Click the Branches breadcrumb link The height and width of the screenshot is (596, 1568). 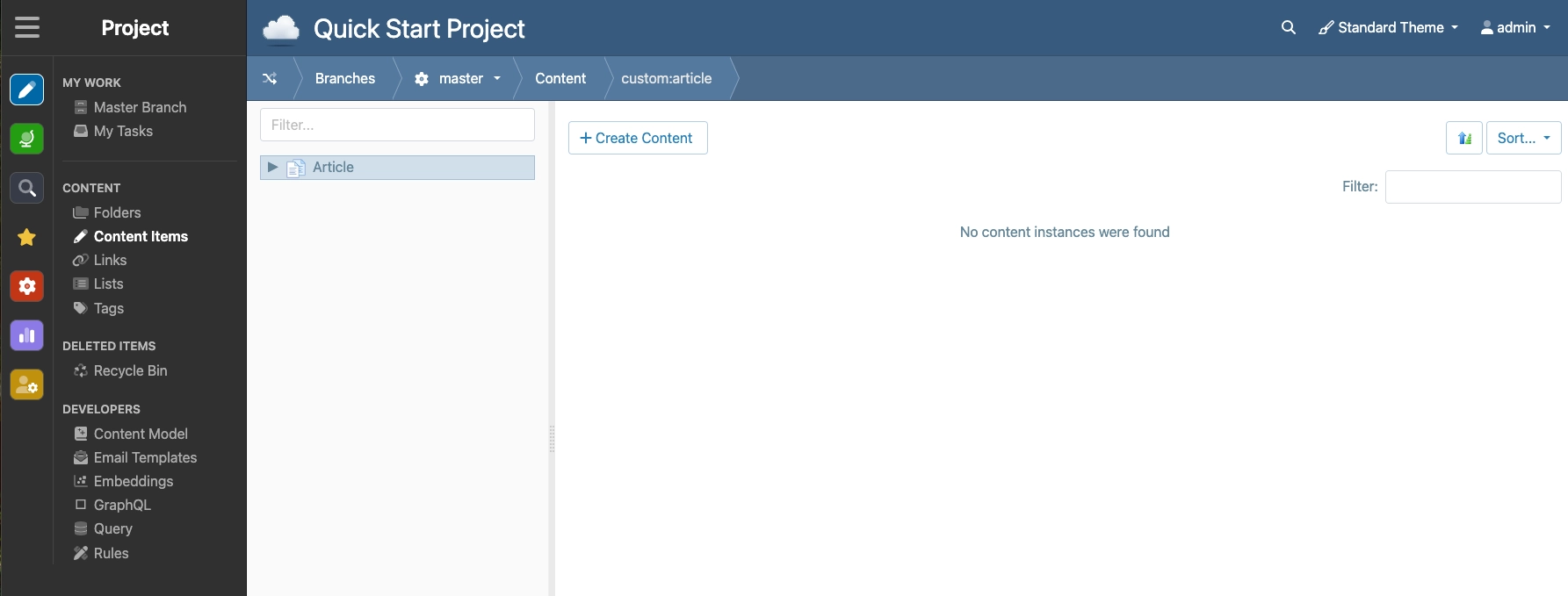coord(344,79)
